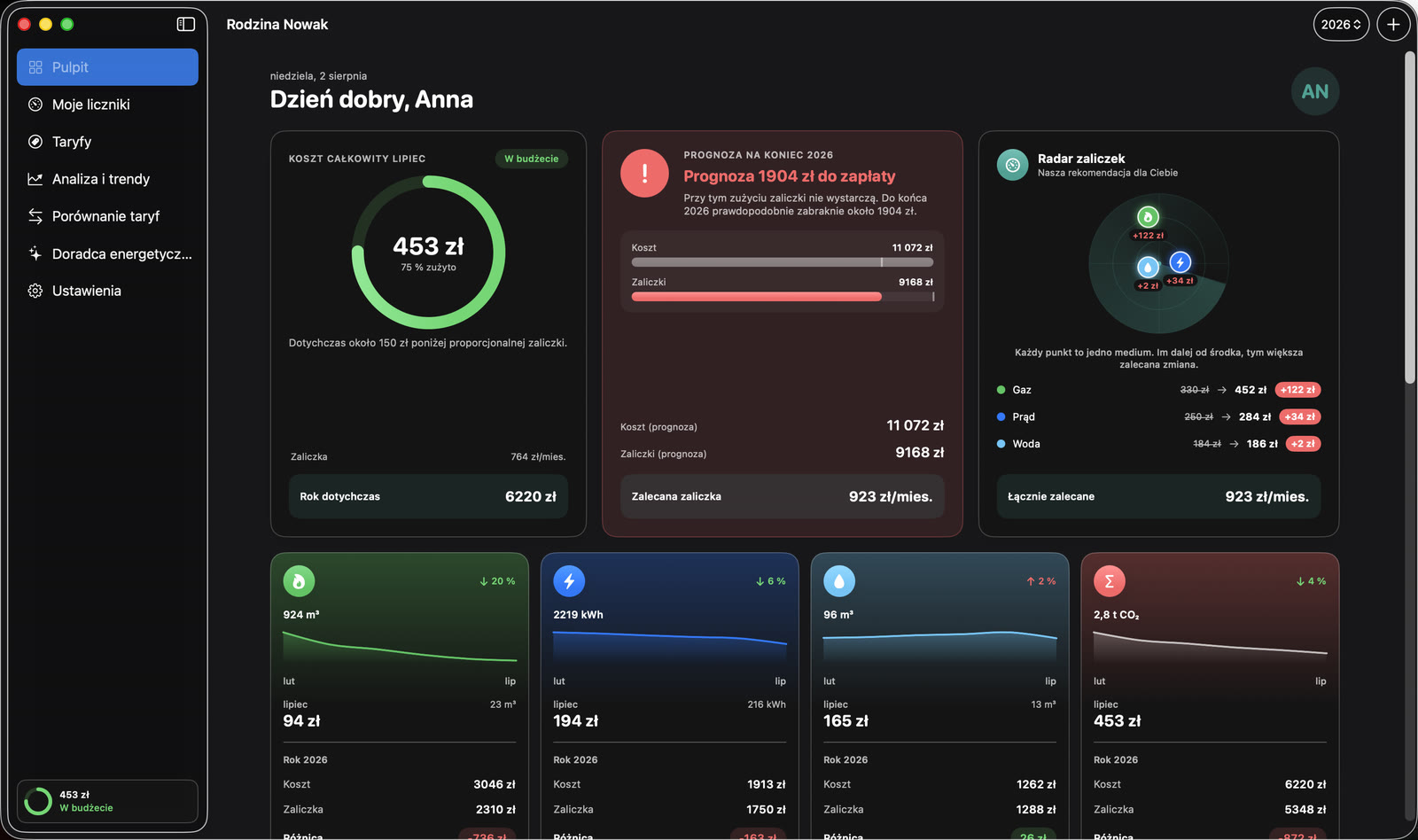The image size is (1418, 840).
Task: Click the lightning bolt icon on electricity card
Action: (x=569, y=581)
